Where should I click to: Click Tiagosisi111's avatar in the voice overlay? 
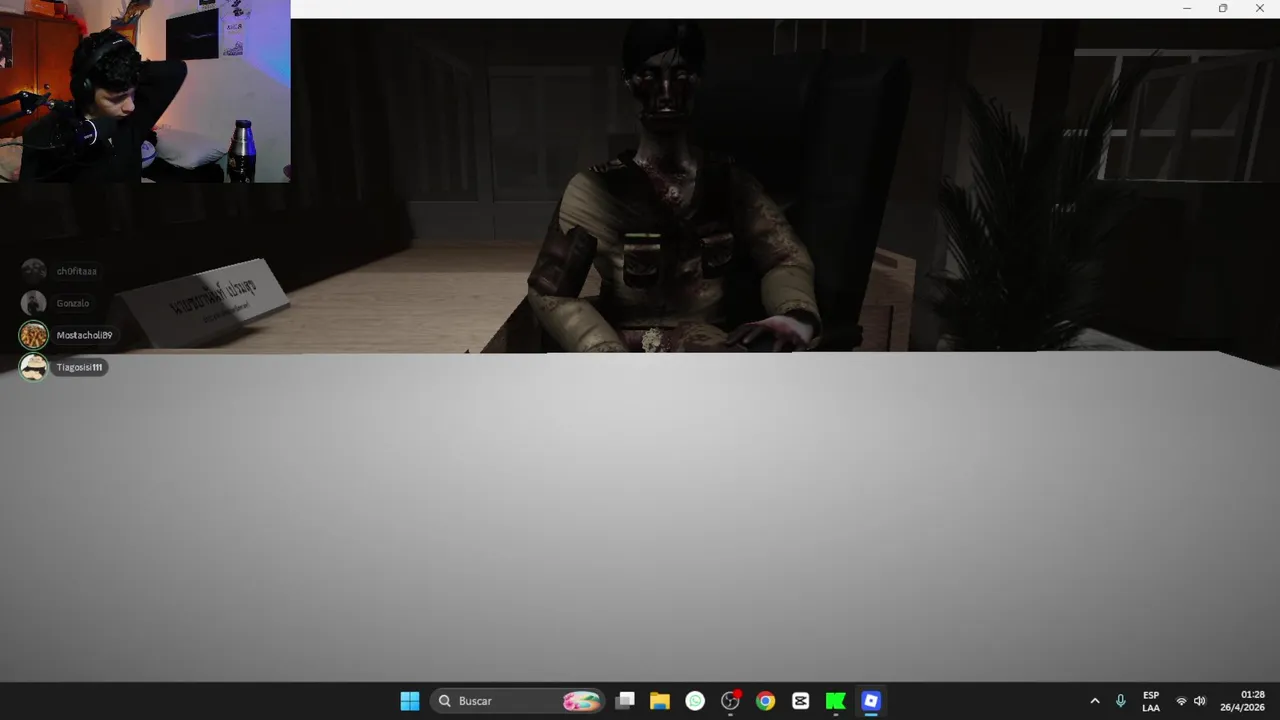pyautogui.click(x=34, y=367)
